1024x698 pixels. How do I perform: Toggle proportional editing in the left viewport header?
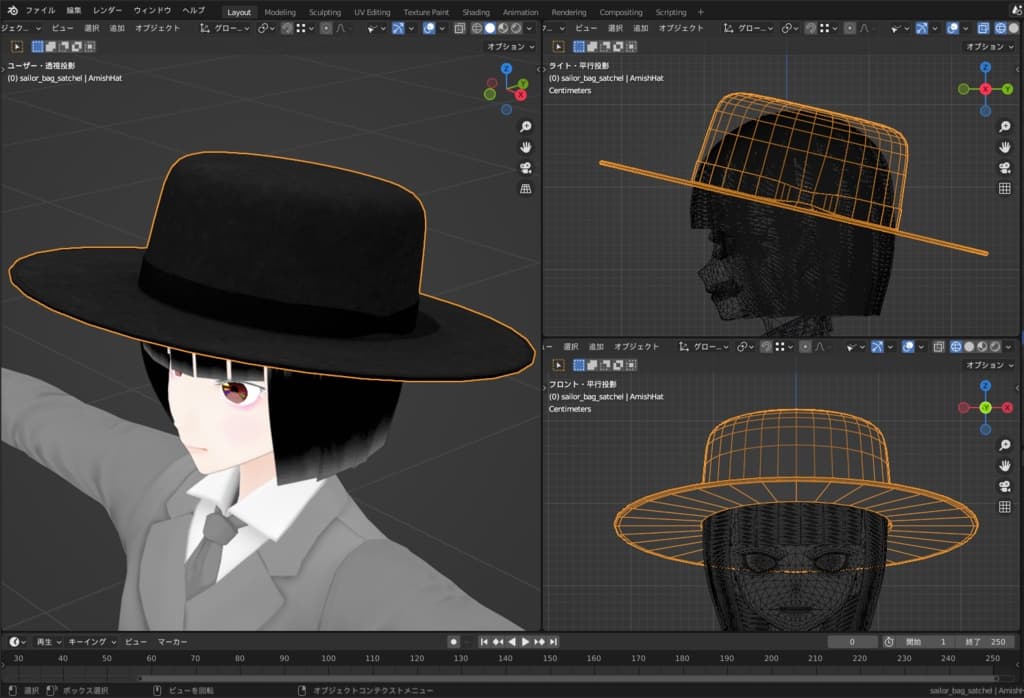point(328,28)
